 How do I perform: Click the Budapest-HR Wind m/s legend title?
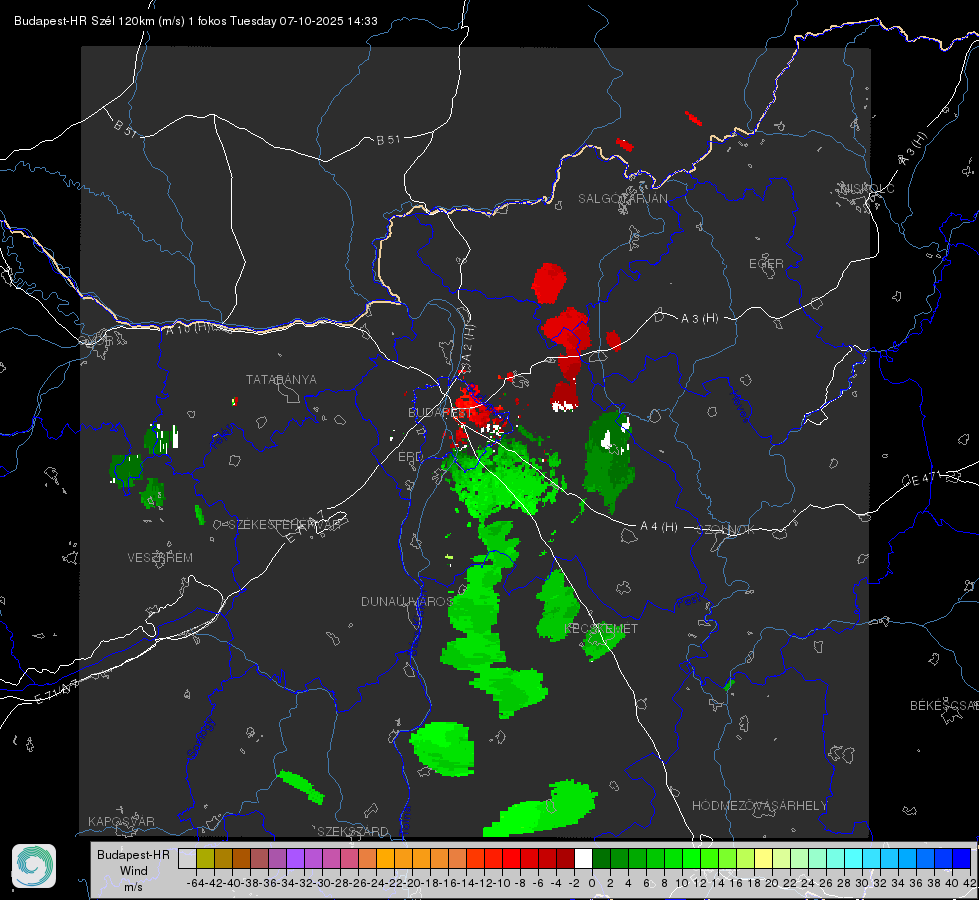tap(133, 870)
